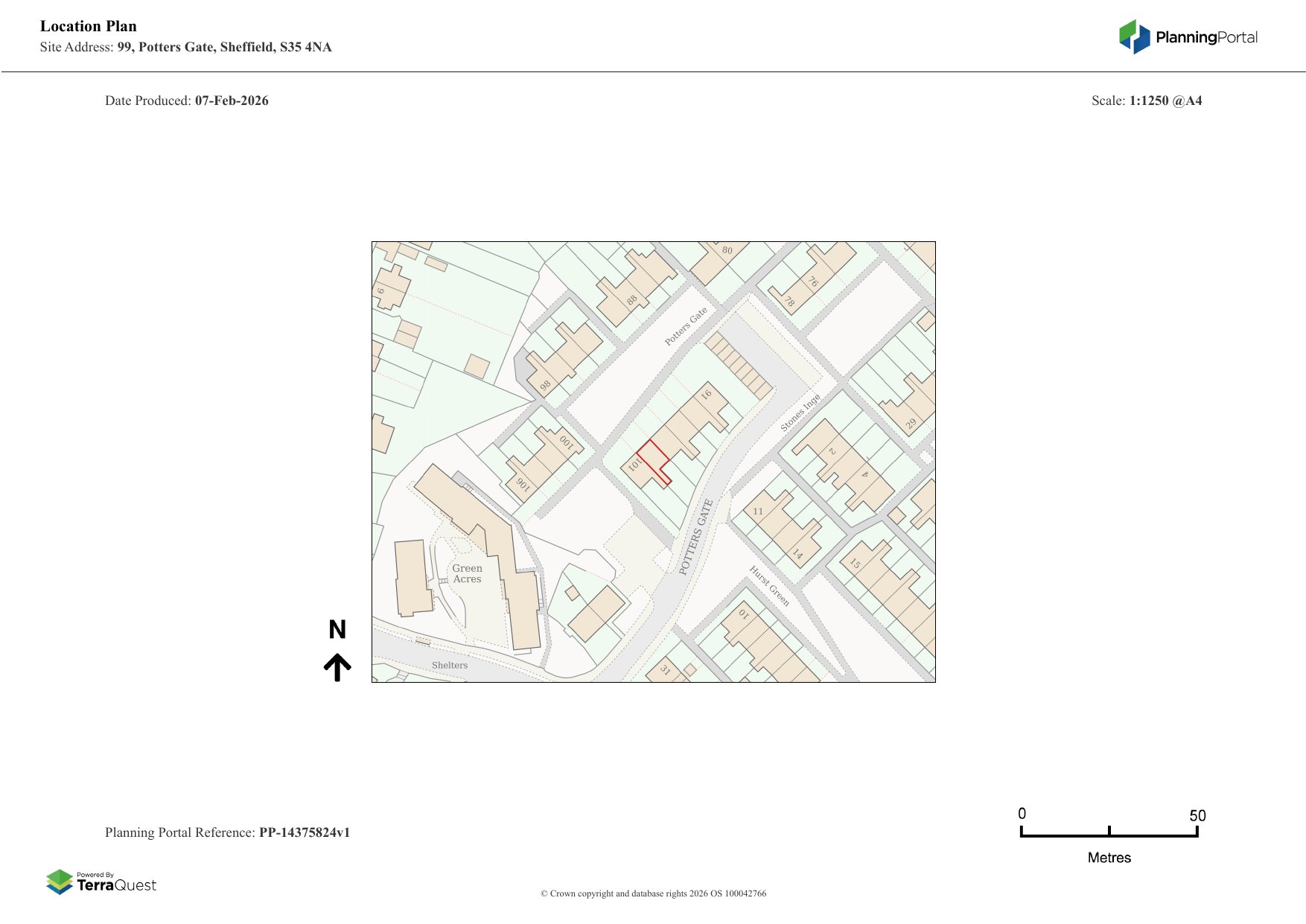Screen dimensions: 1306x924
Task: Select the red outlined site plot
Action: pyautogui.click(x=653, y=459)
